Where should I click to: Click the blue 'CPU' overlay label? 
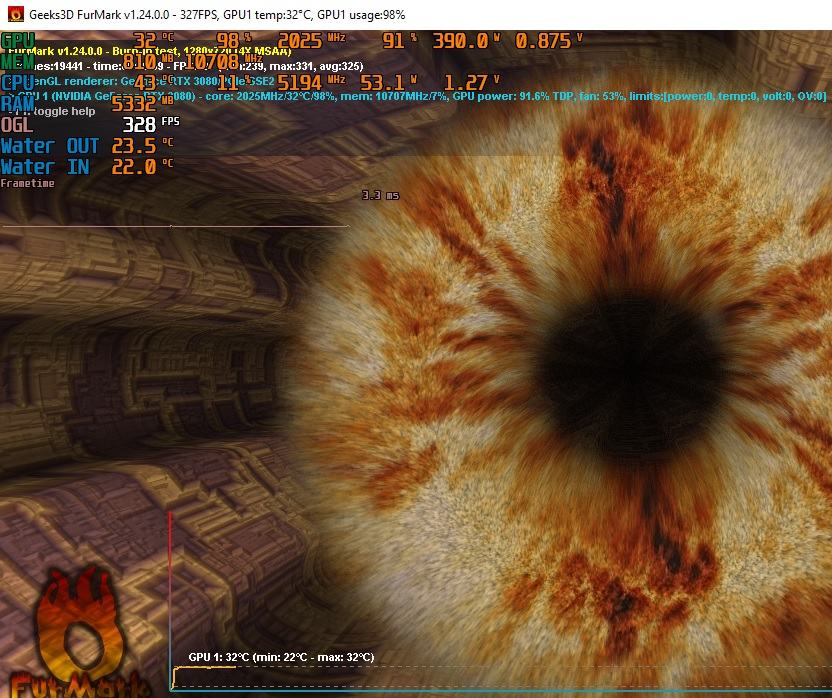(18, 82)
